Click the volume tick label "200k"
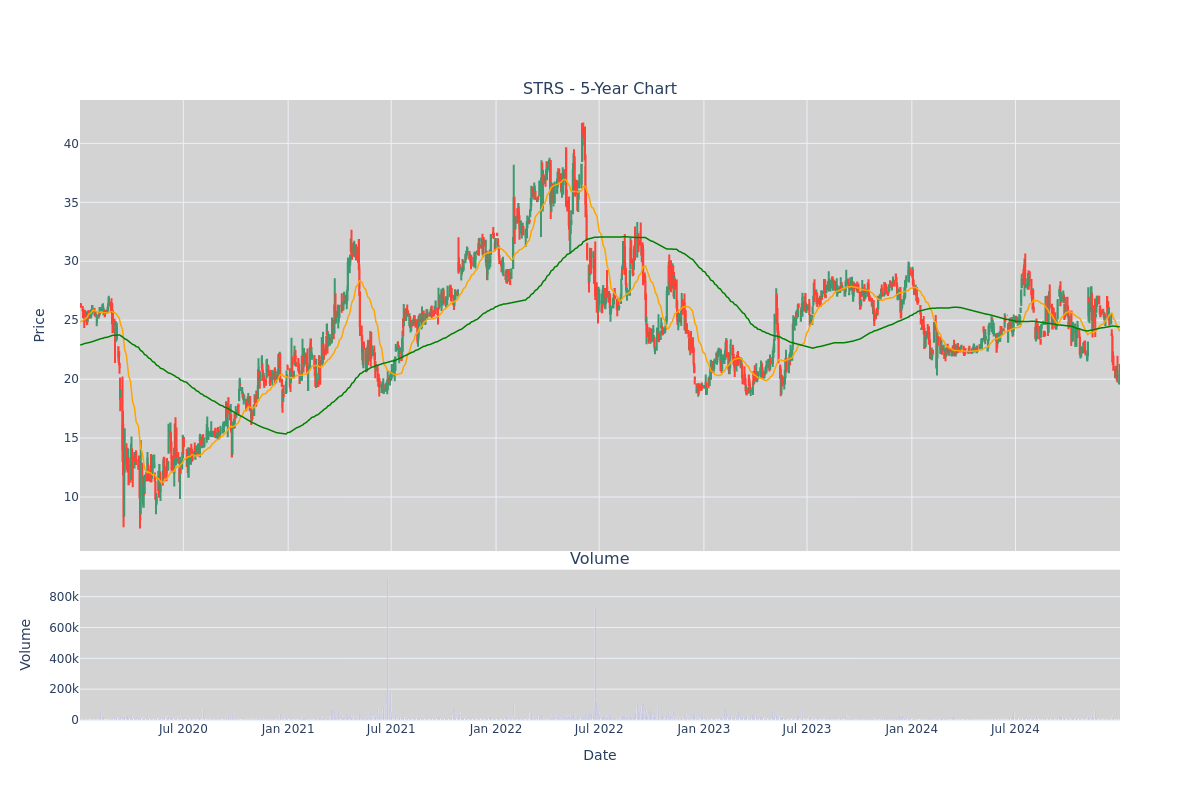The image size is (1200, 800). click(x=63, y=689)
